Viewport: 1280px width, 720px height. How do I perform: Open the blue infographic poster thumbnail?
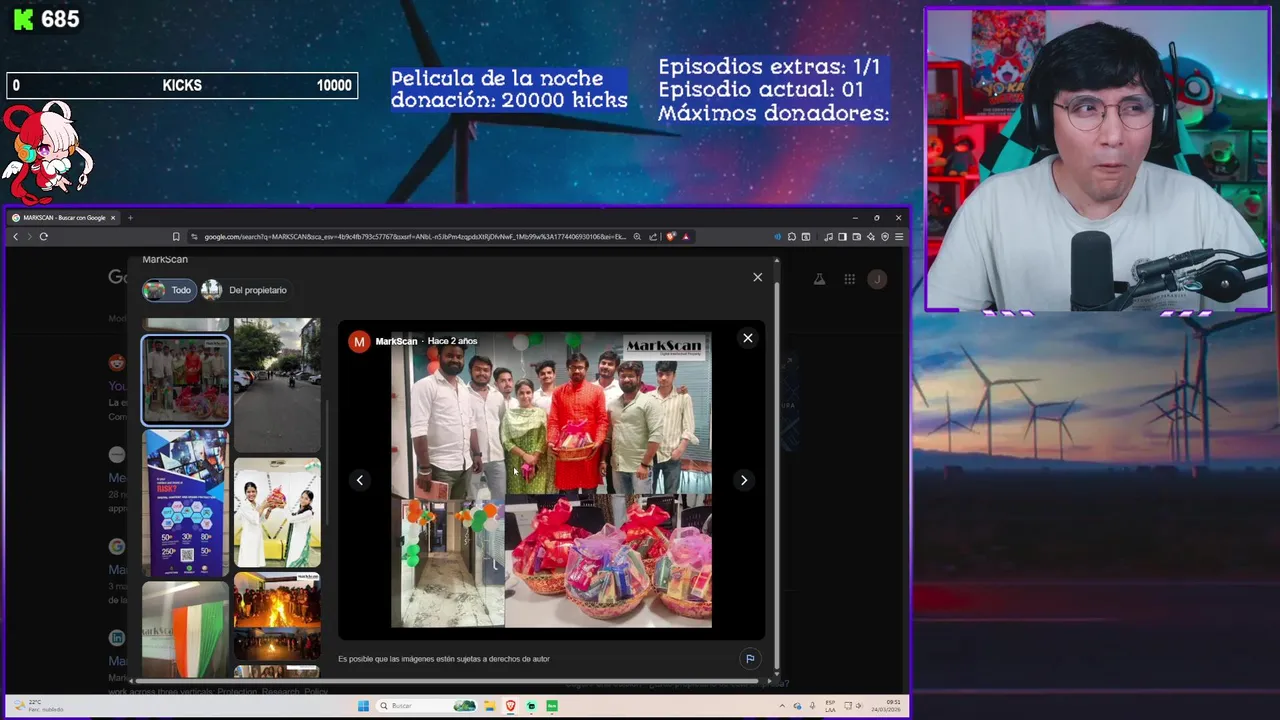pyautogui.click(x=185, y=504)
